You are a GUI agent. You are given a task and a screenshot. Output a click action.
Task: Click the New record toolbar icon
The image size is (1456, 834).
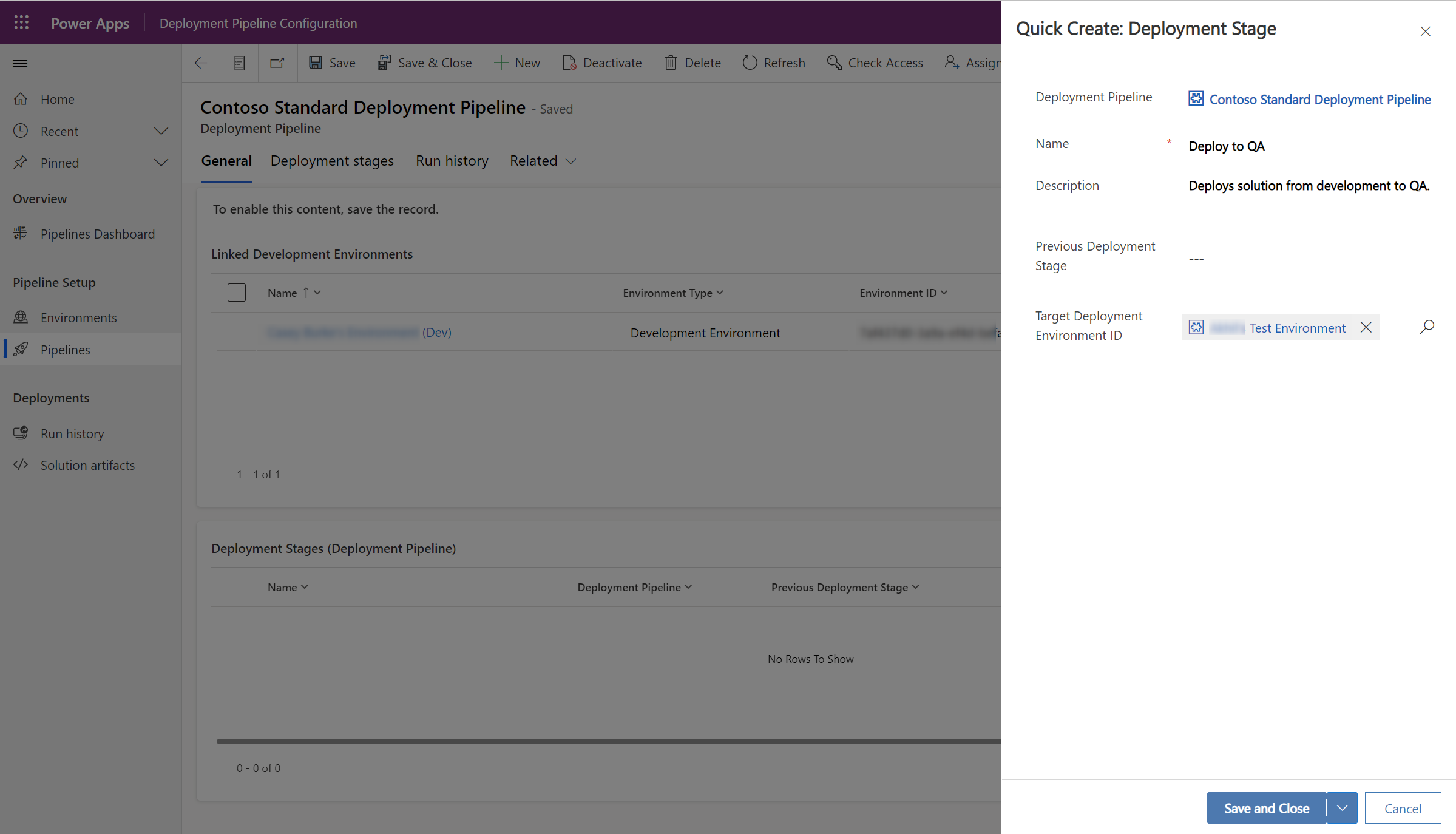click(516, 62)
